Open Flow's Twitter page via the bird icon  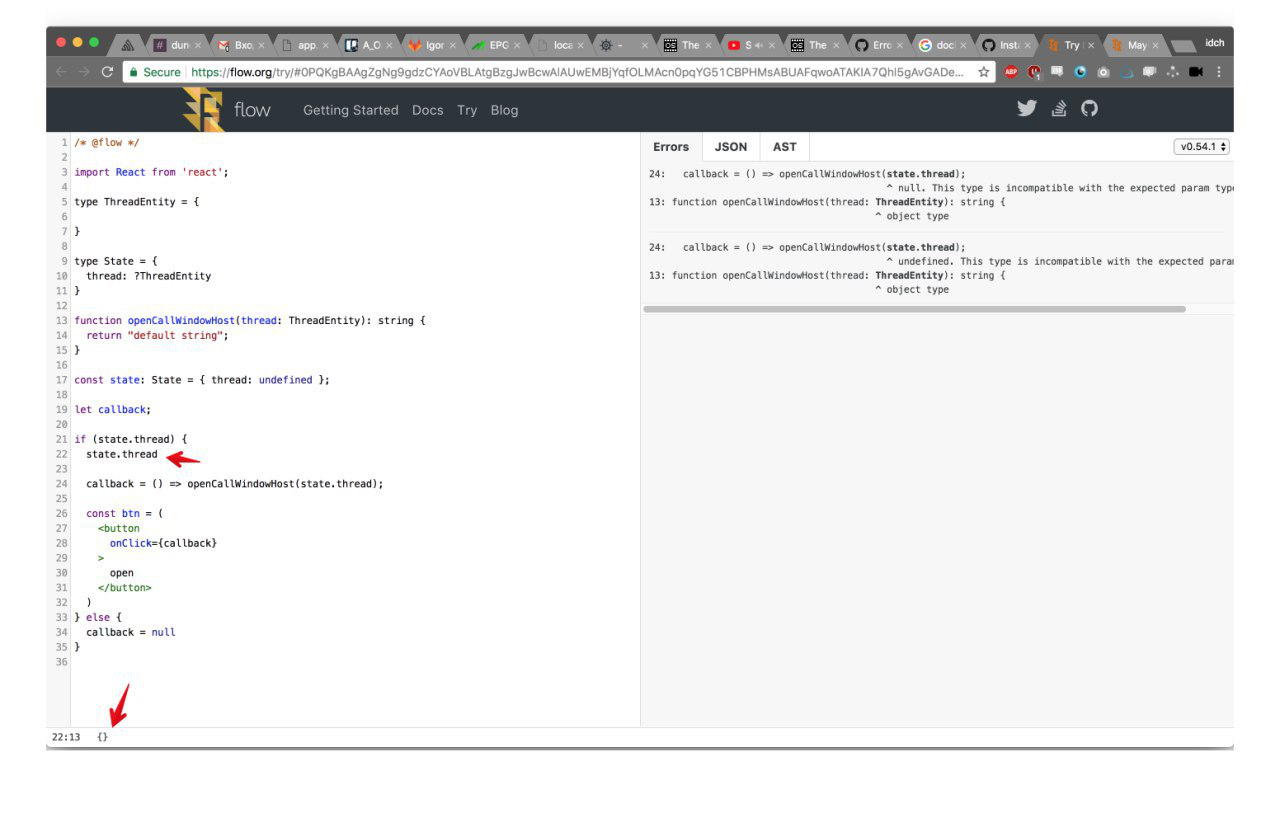click(x=1026, y=110)
